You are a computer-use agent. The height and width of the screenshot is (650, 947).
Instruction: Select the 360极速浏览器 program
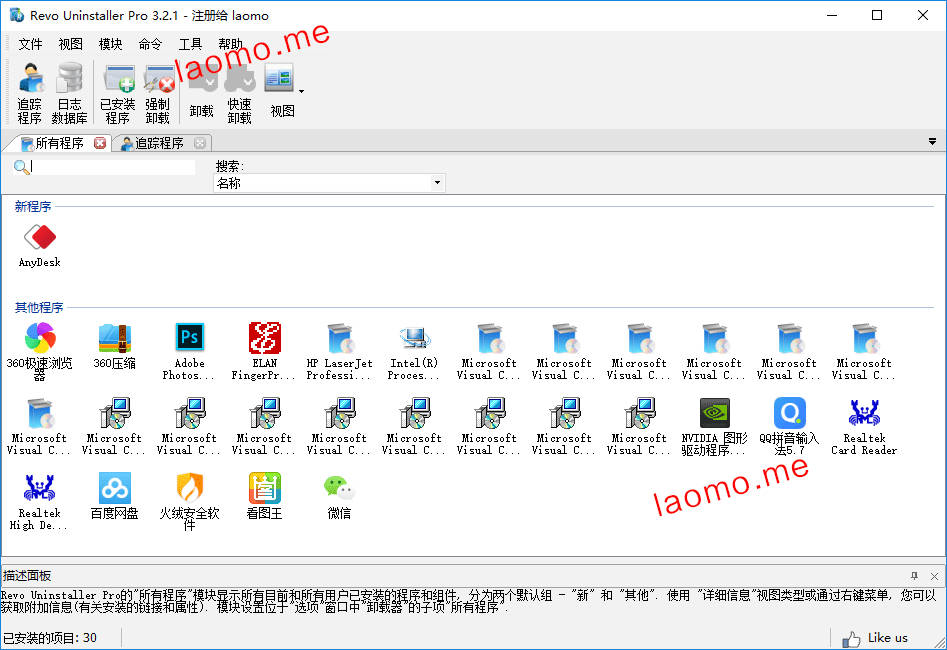(40, 351)
